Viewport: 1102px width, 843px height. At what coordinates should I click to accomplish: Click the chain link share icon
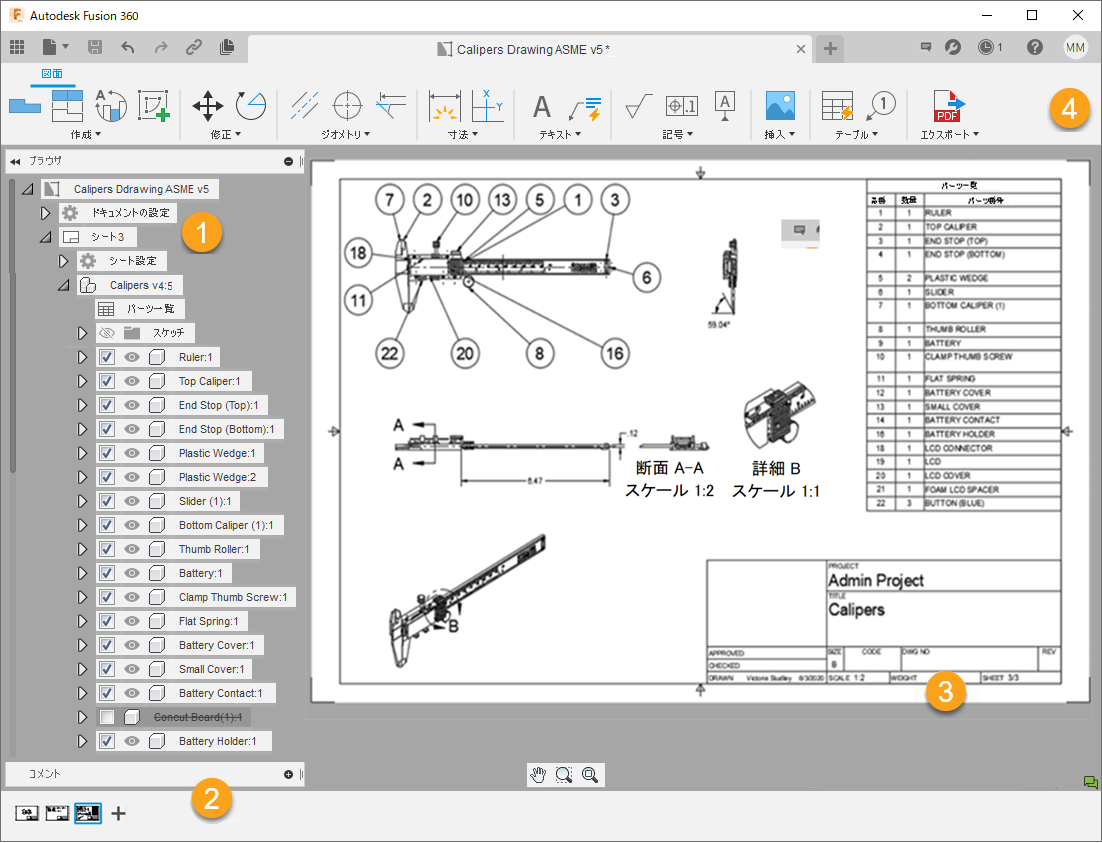click(x=194, y=47)
